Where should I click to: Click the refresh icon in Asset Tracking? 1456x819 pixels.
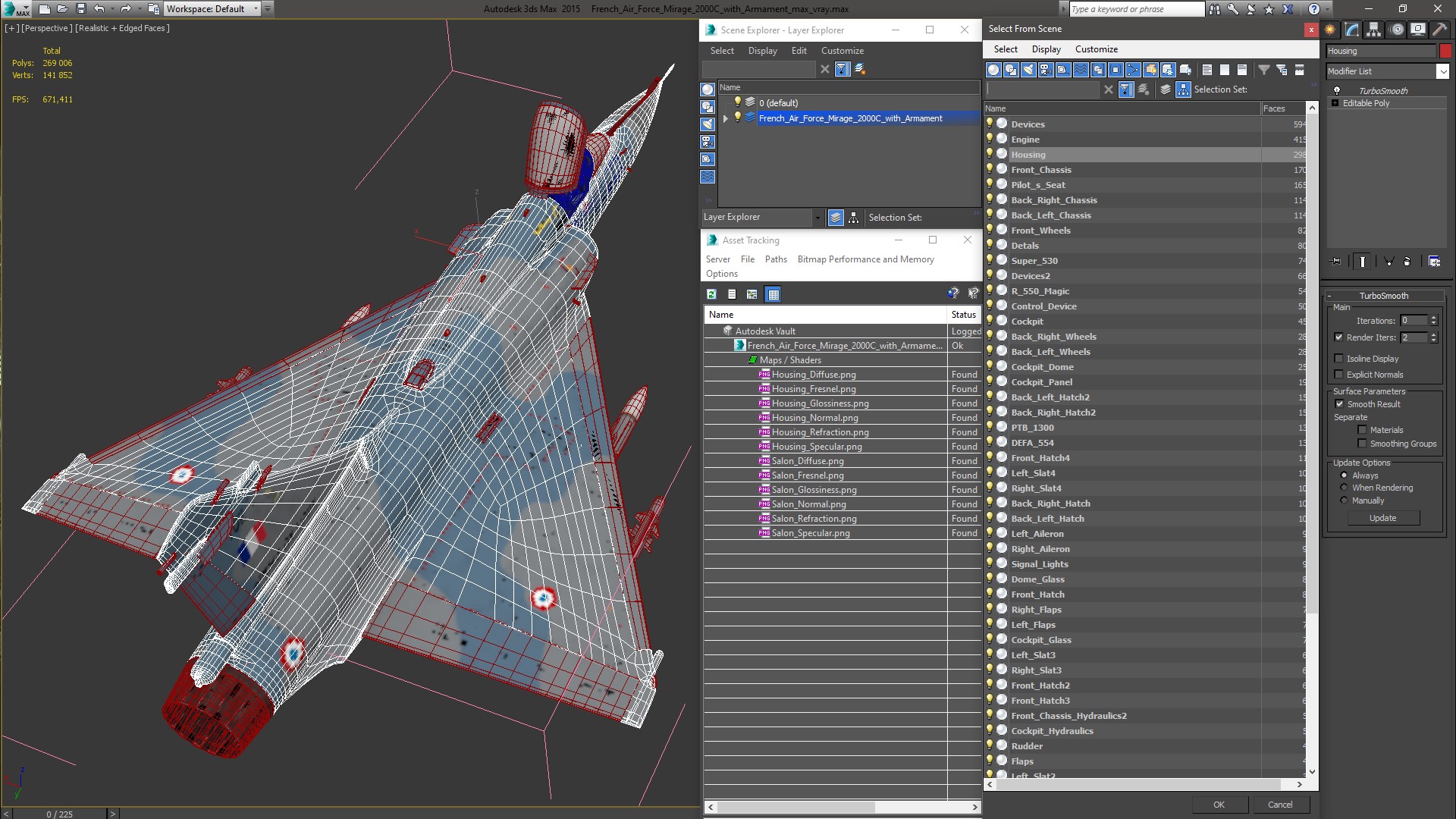click(711, 294)
